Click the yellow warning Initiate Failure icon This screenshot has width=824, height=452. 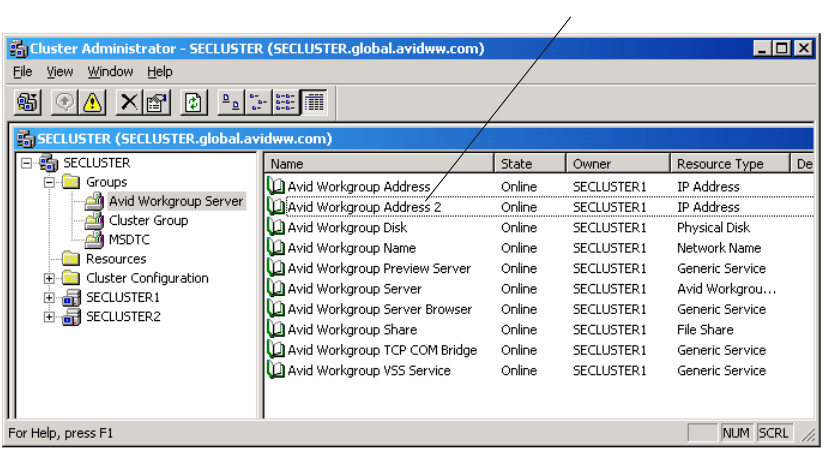tap(92, 102)
